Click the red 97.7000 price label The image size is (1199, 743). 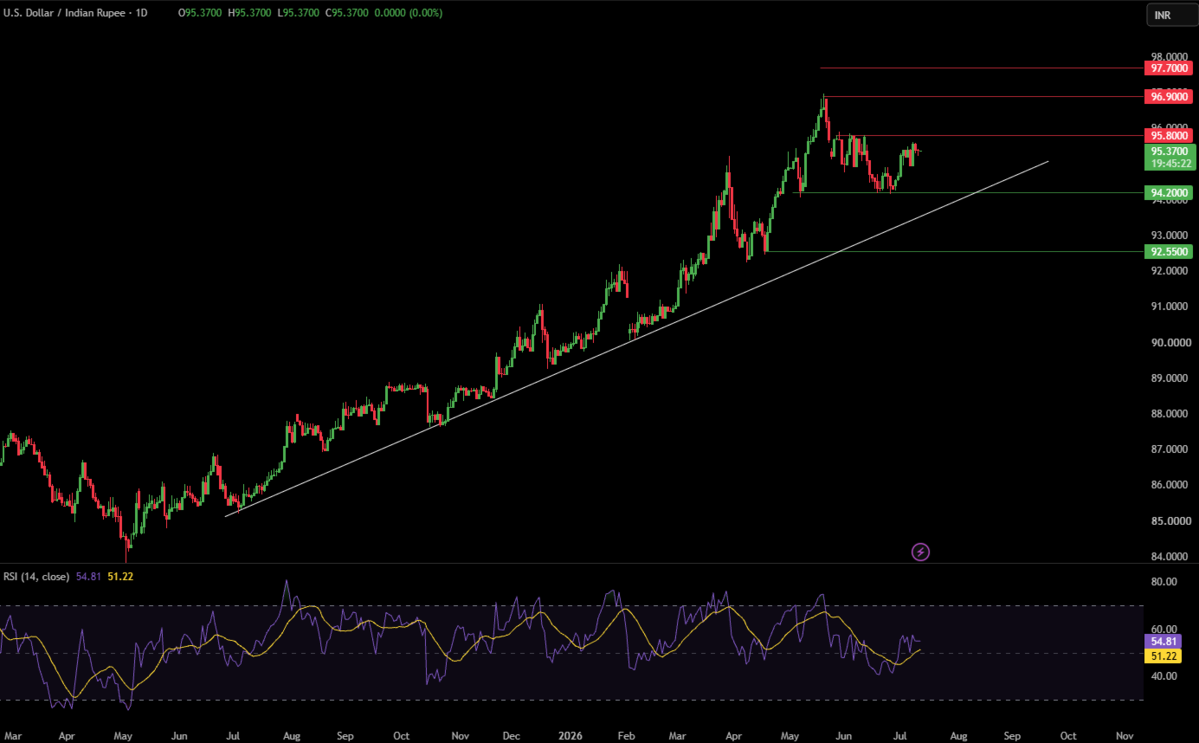(x=1168, y=69)
